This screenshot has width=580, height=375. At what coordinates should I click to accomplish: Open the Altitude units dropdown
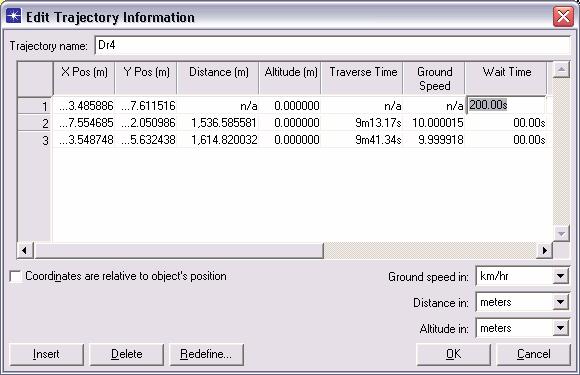pos(561,328)
